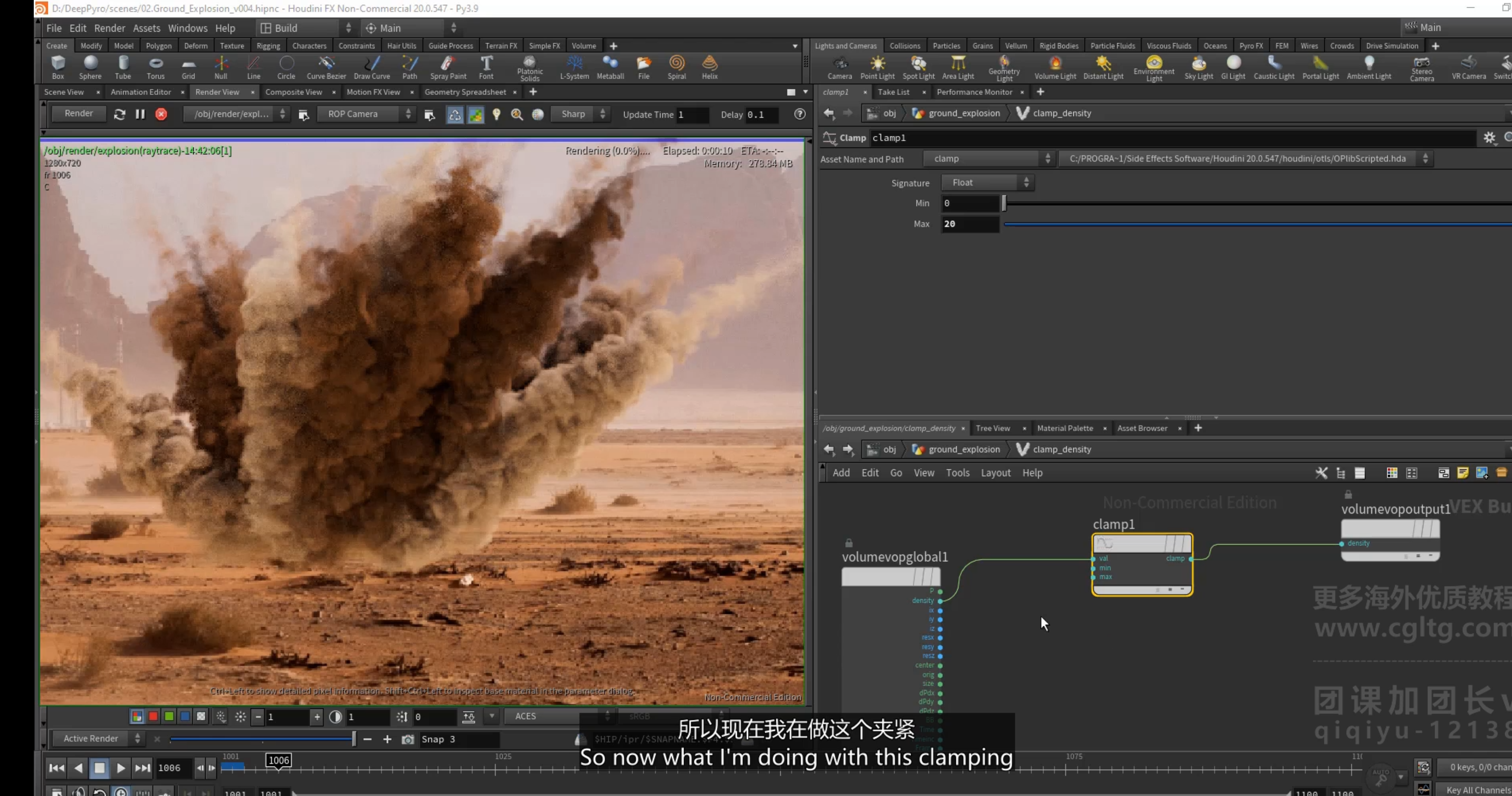Select the Platonic Solids tool

pos(529,68)
